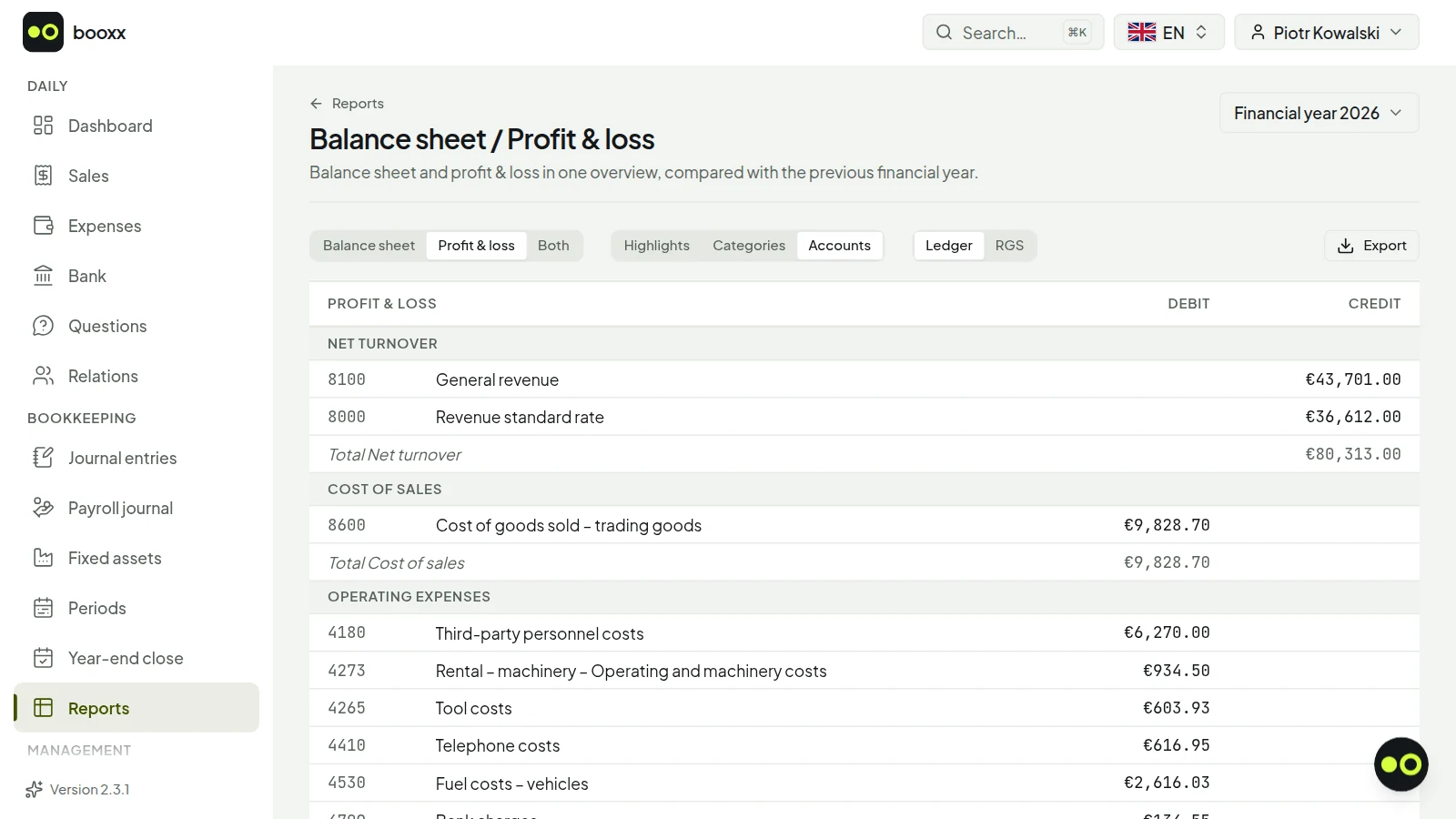
Task: Click the Relations people icon
Action: 43,376
